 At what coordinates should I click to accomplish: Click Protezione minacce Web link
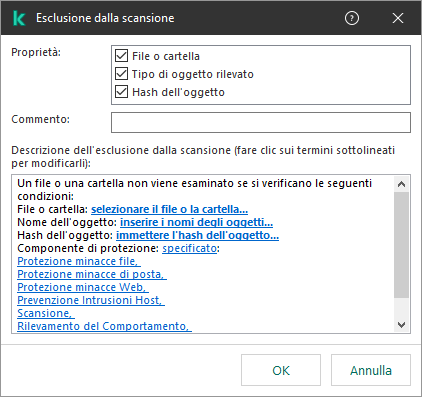coord(83,287)
